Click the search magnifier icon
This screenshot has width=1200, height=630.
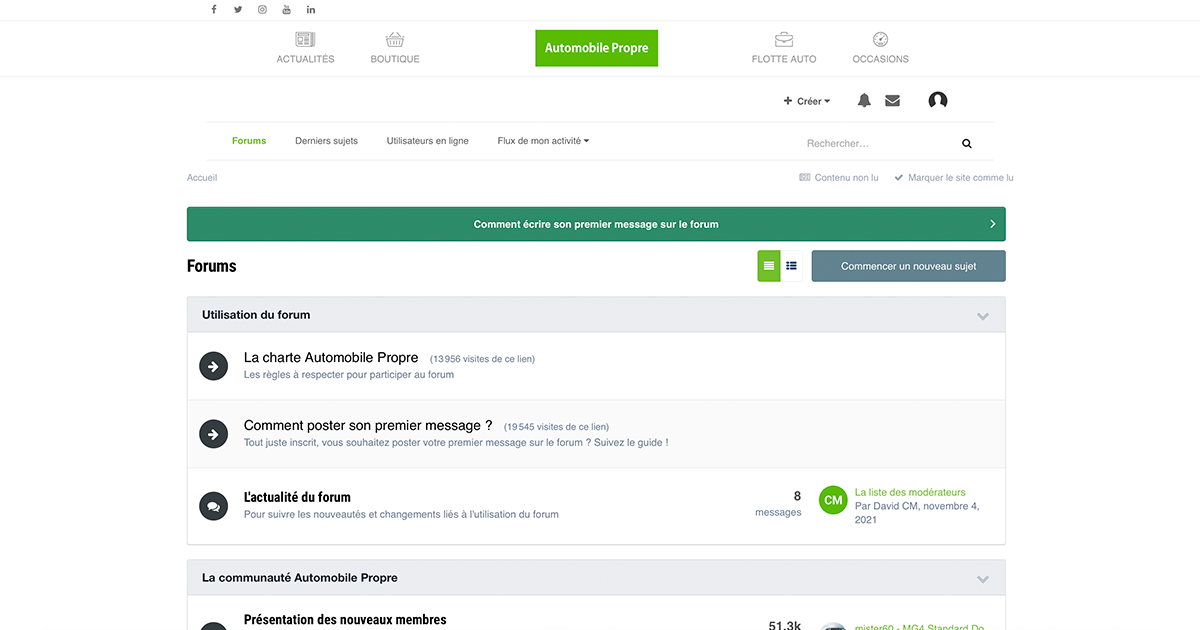pos(967,144)
